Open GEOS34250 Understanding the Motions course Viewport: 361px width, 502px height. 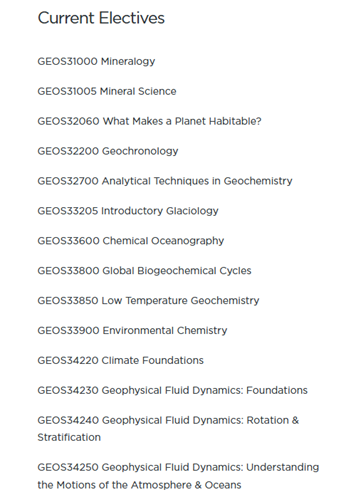178,476
